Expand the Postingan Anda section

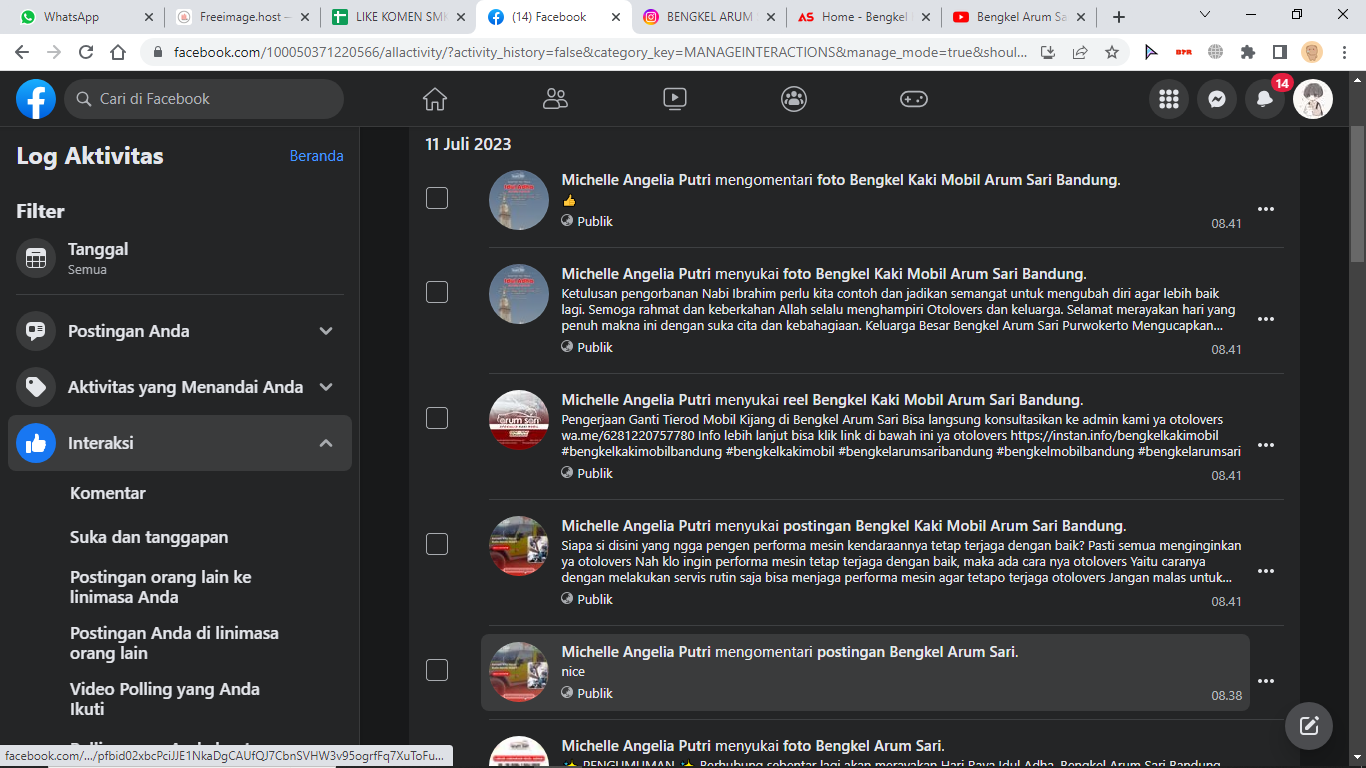pos(326,331)
